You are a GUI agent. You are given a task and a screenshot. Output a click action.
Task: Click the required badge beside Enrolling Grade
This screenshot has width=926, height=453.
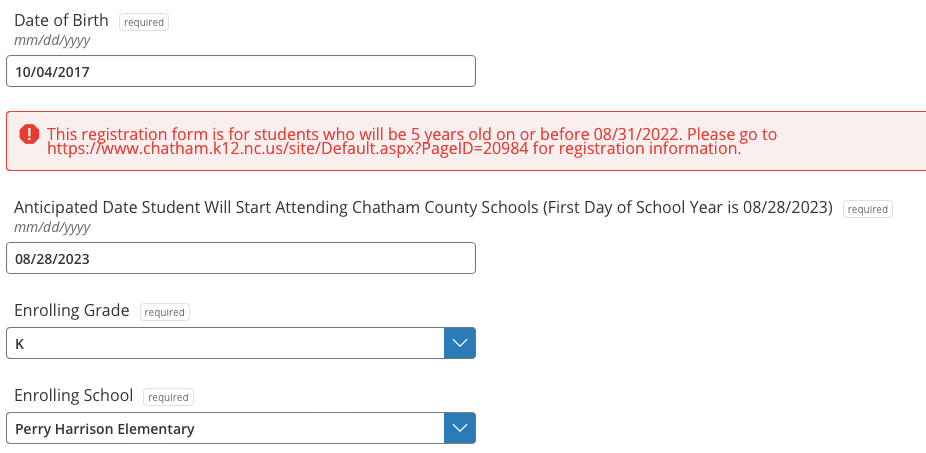coord(165,312)
